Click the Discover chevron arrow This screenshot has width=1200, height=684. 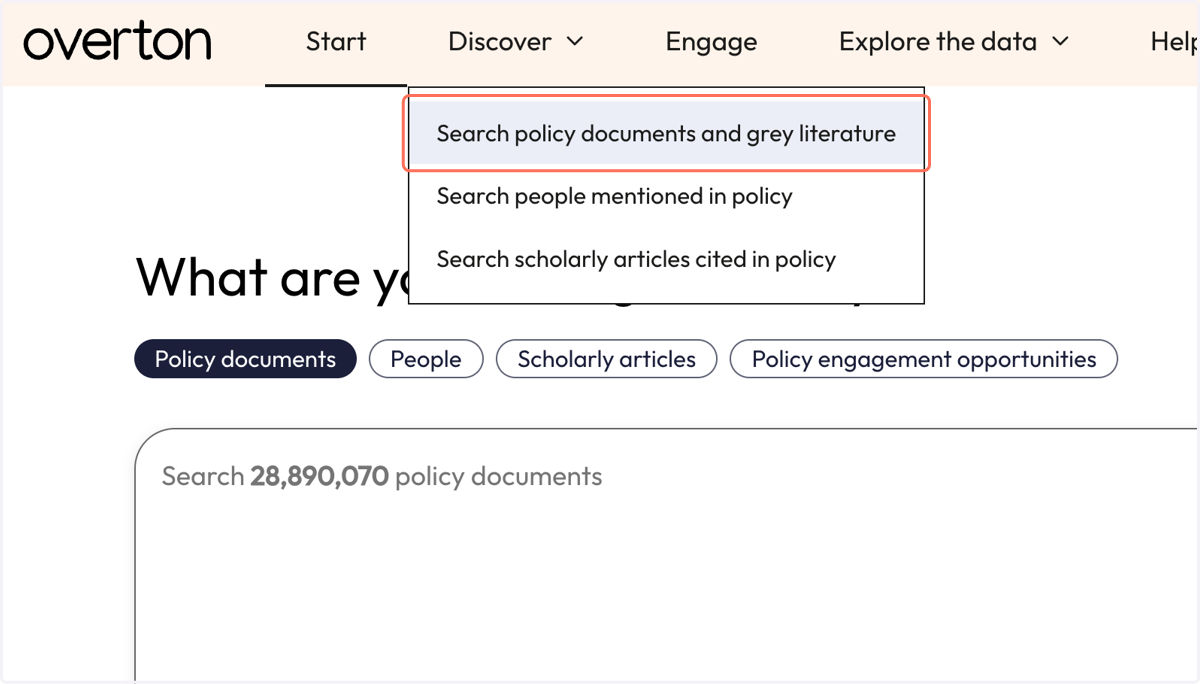click(575, 42)
